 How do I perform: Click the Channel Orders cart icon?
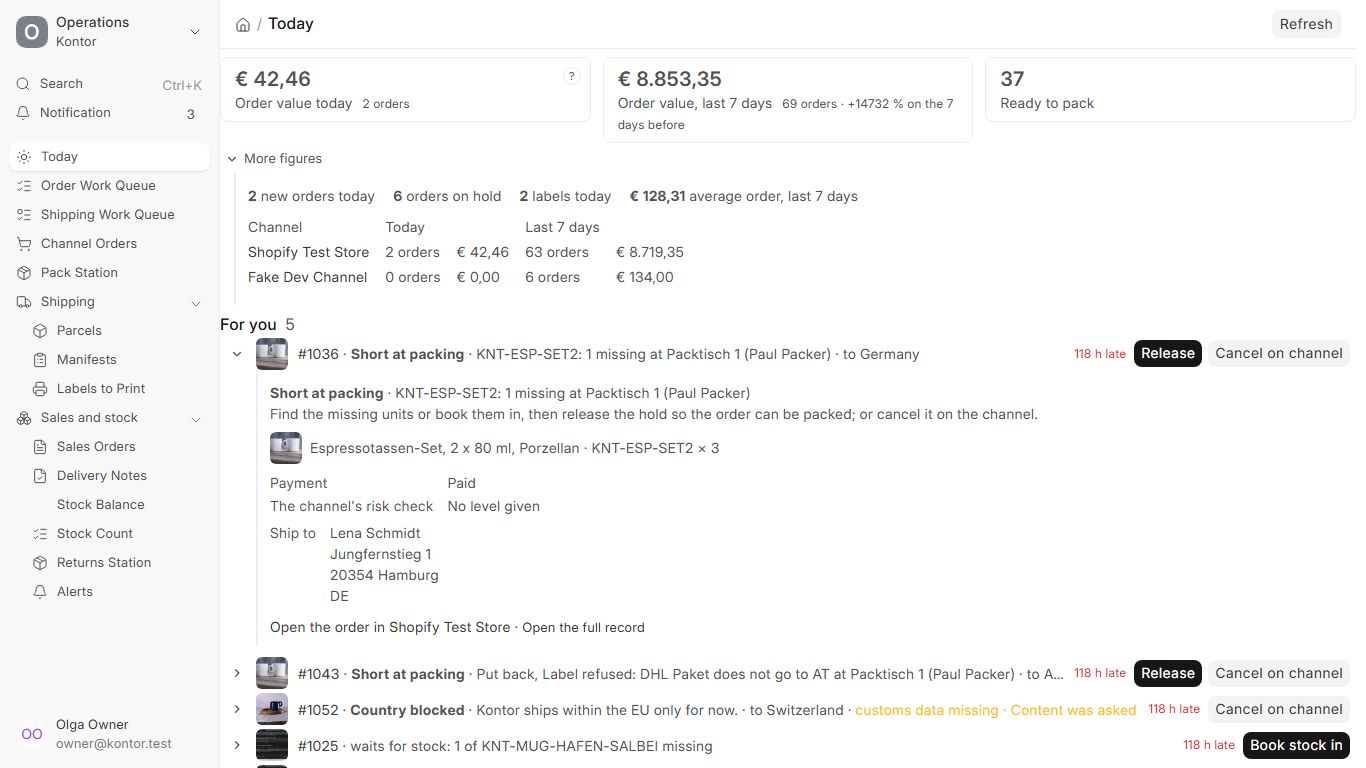[24, 244]
